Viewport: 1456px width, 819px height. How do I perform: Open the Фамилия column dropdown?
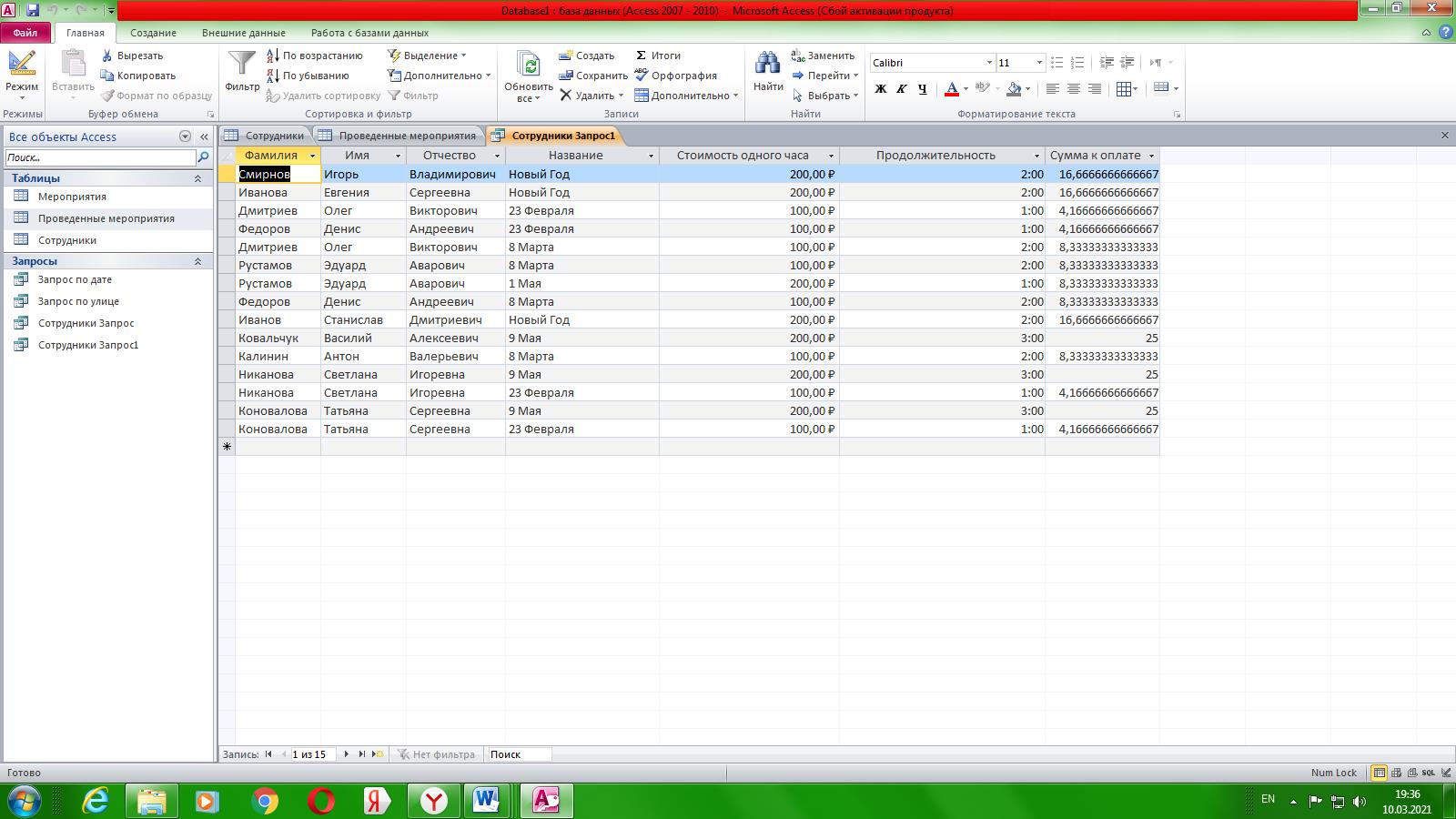point(312,156)
